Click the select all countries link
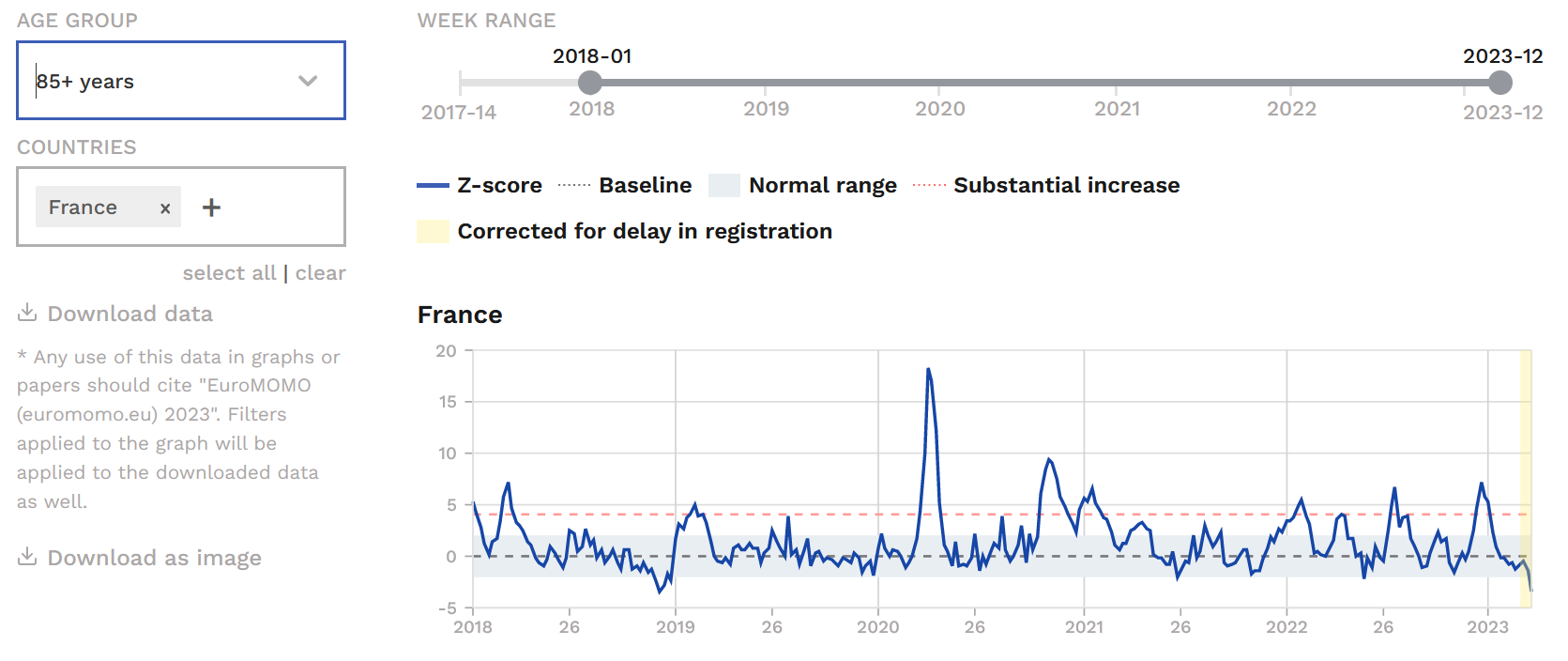This screenshot has width=1568, height=661. (229, 273)
